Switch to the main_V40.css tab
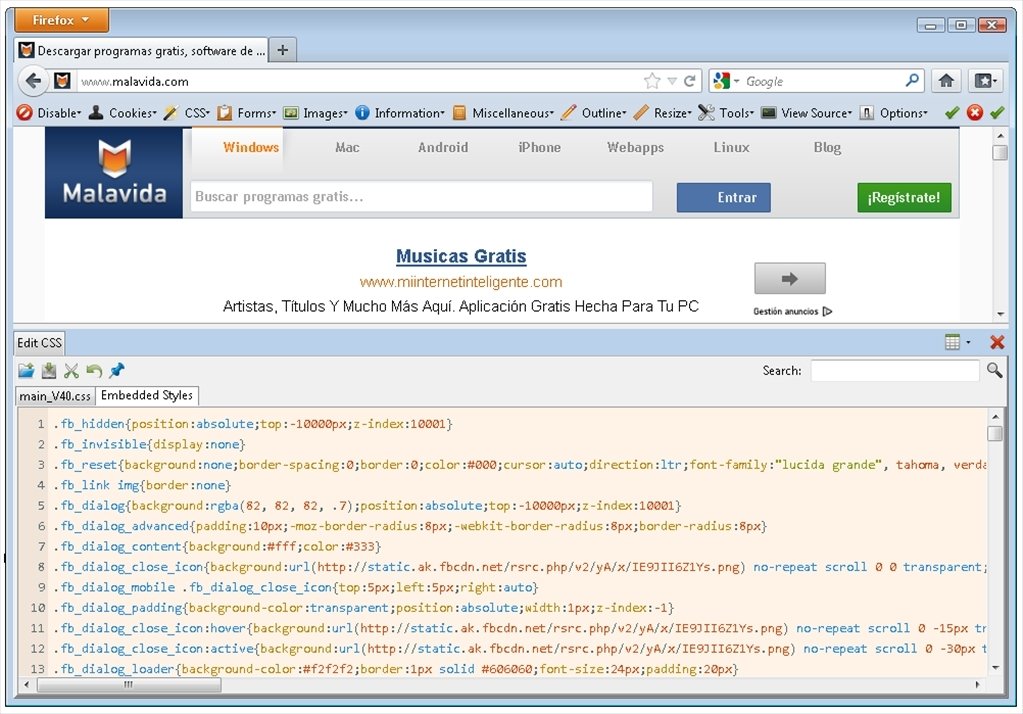The width and height of the screenshot is (1023, 714). point(55,396)
